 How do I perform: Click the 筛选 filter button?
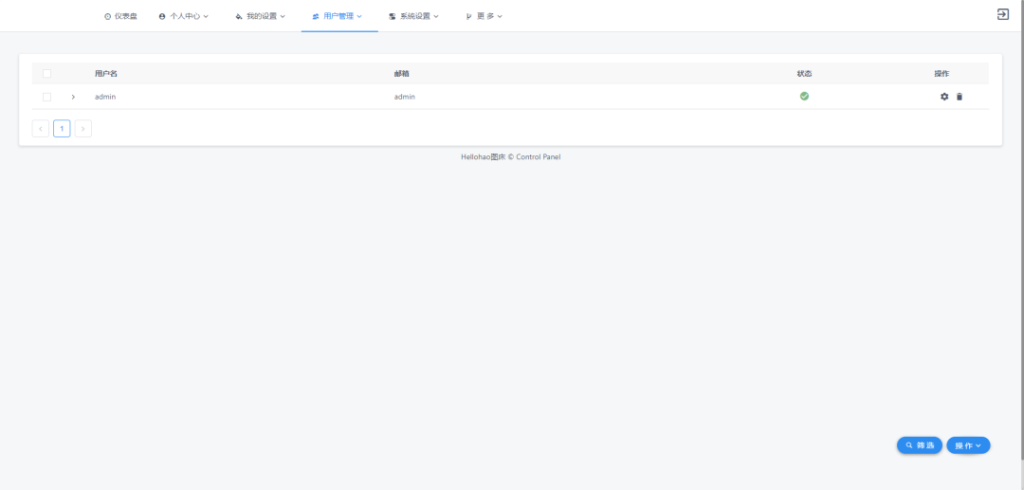pyautogui.click(x=919, y=445)
